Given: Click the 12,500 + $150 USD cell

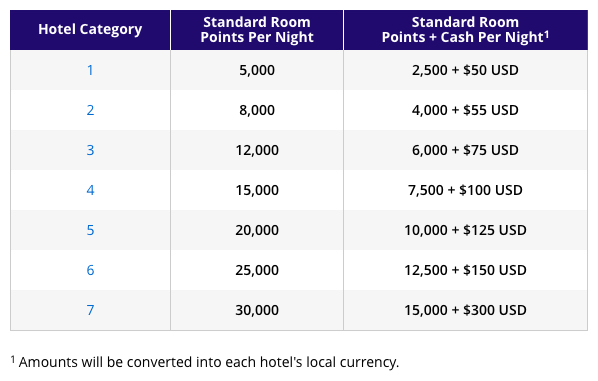Looking at the screenshot, I should [x=465, y=270].
